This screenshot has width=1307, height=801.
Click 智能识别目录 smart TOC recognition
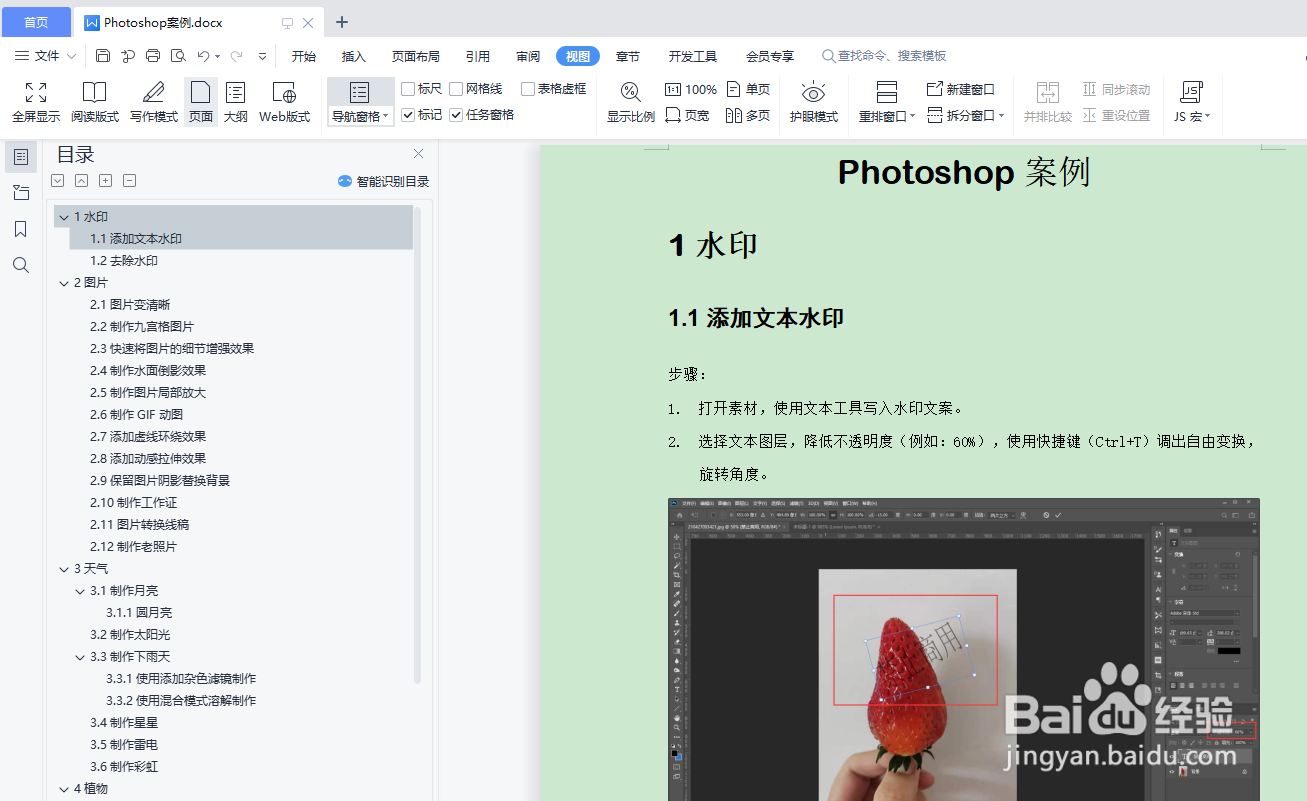(x=383, y=181)
